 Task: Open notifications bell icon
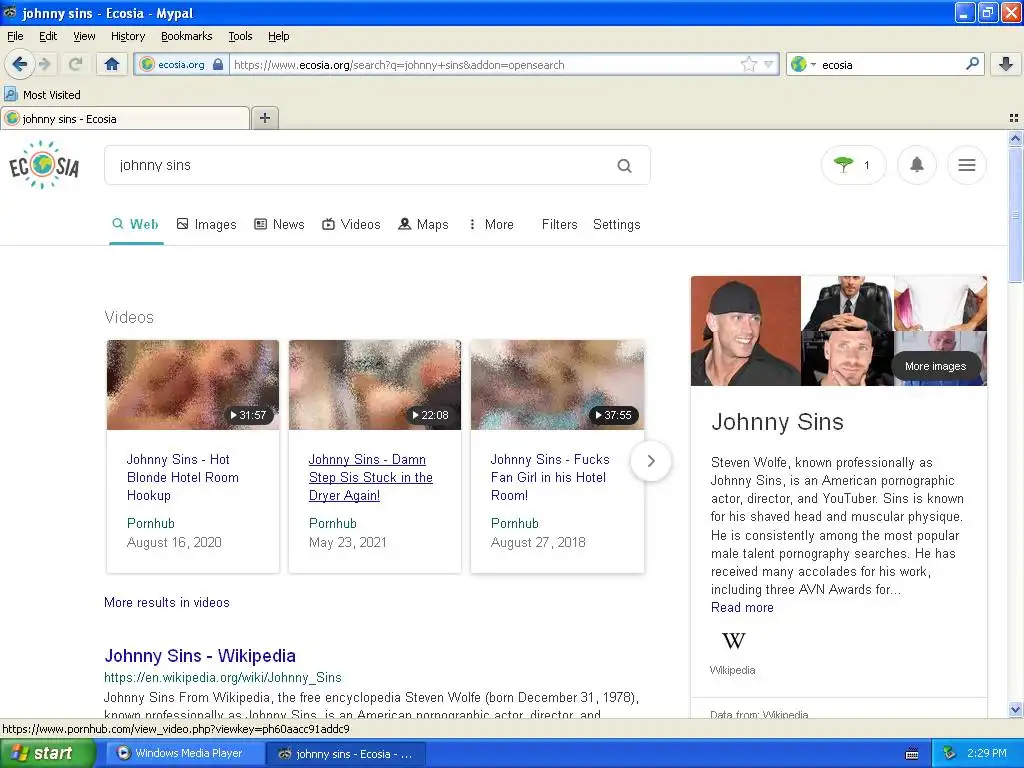click(917, 165)
